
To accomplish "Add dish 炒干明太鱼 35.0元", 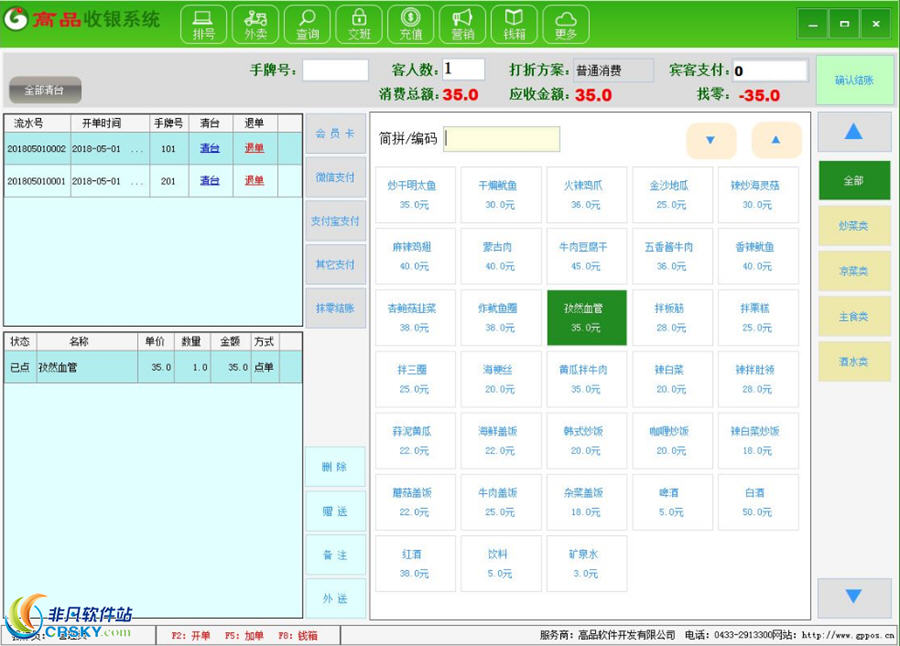I will point(415,195).
